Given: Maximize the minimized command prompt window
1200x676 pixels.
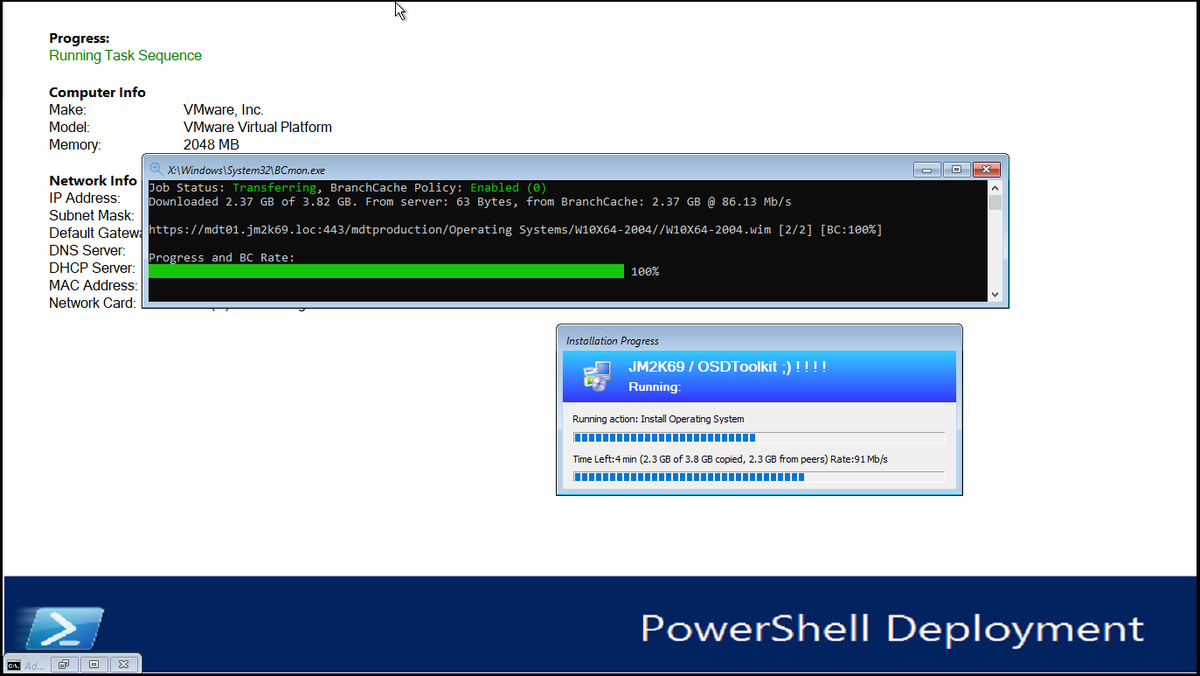Looking at the screenshot, I should (94, 664).
